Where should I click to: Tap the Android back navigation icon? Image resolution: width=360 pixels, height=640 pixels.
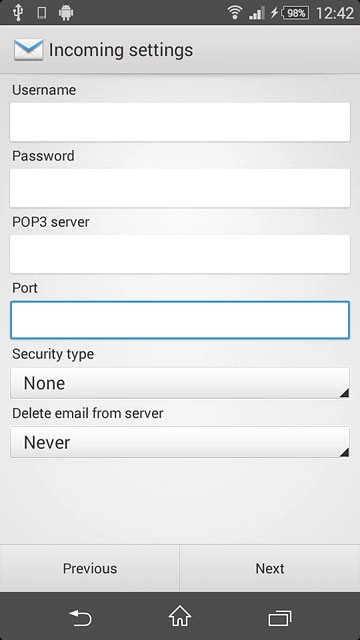pyautogui.click(x=80, y=618)
